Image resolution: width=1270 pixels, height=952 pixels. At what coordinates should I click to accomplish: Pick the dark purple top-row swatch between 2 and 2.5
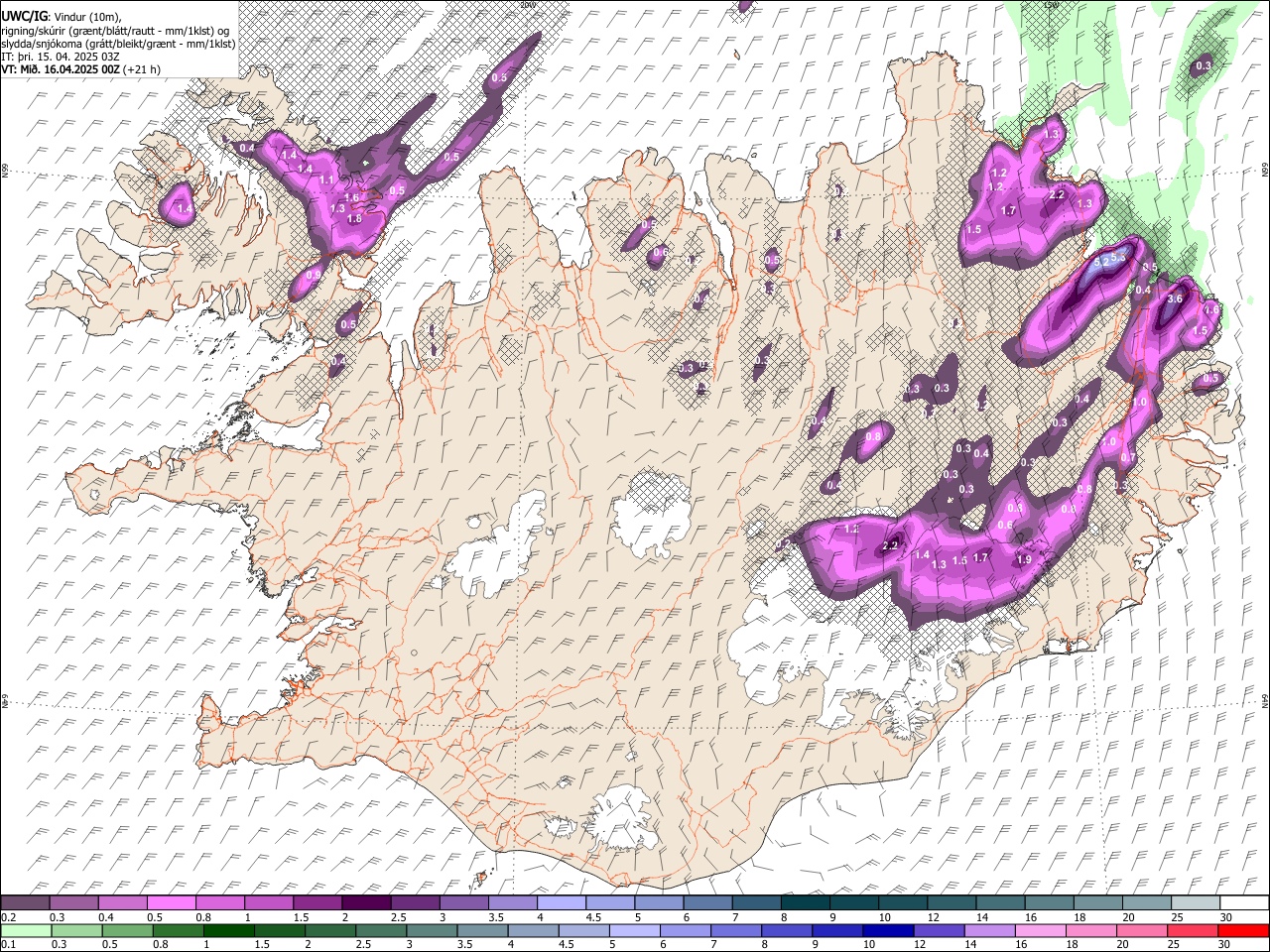point(366,903)
